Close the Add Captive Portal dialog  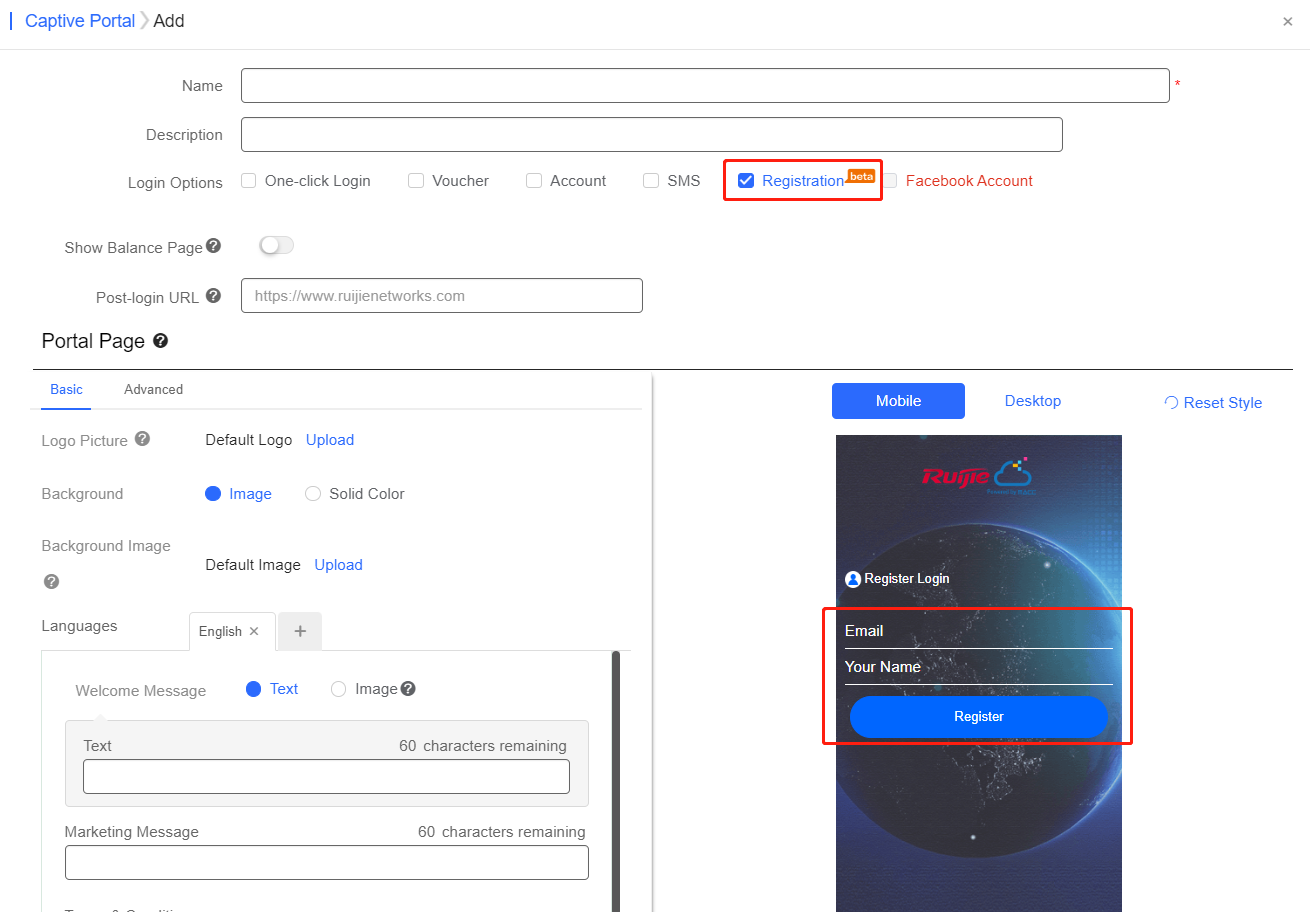coord(1288,22)
